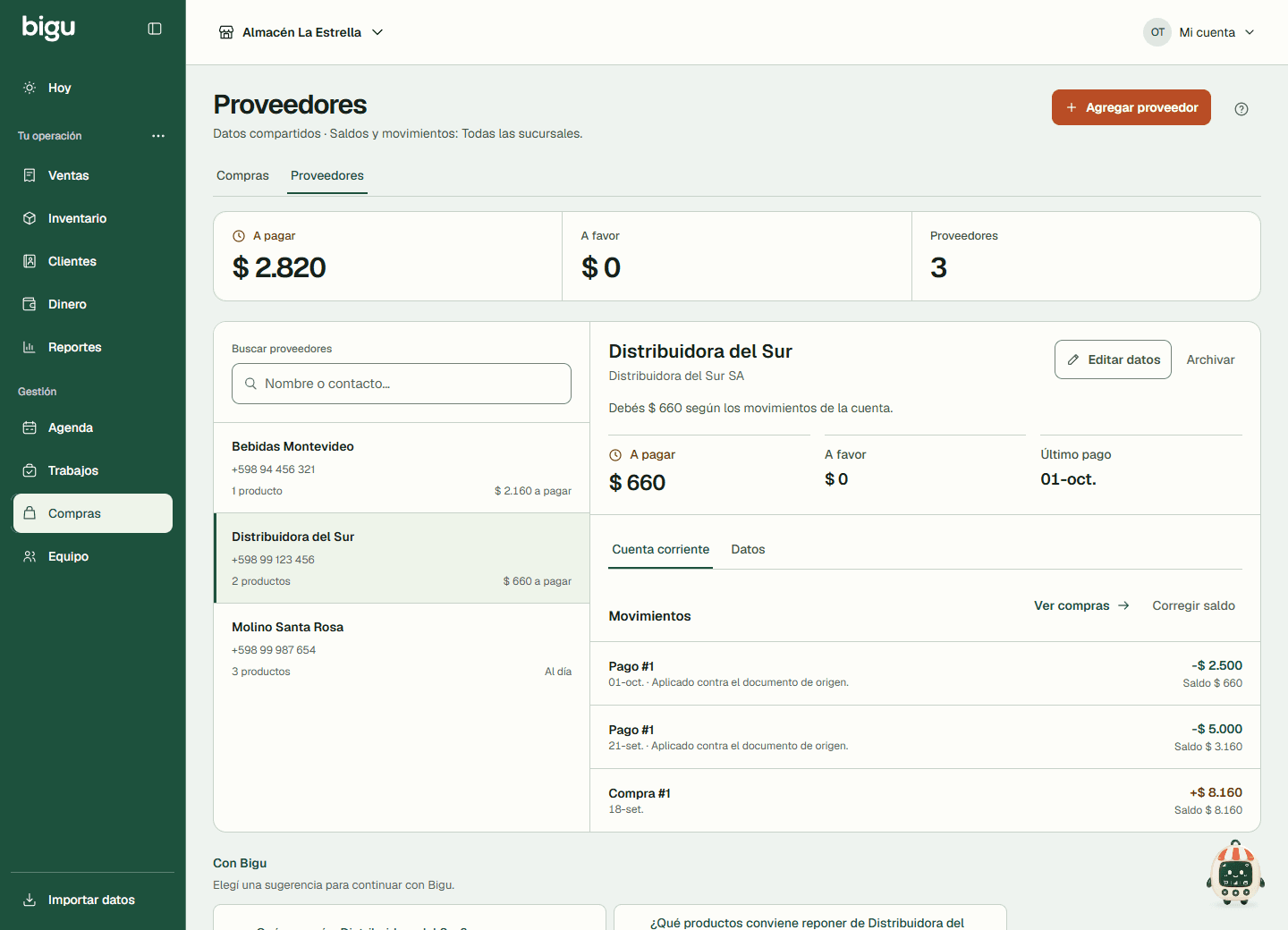Navigate to Clientes
Image resolution: width=1288 pixels, height=930 pixels.
pyautogui.click(x=93, y=261)
